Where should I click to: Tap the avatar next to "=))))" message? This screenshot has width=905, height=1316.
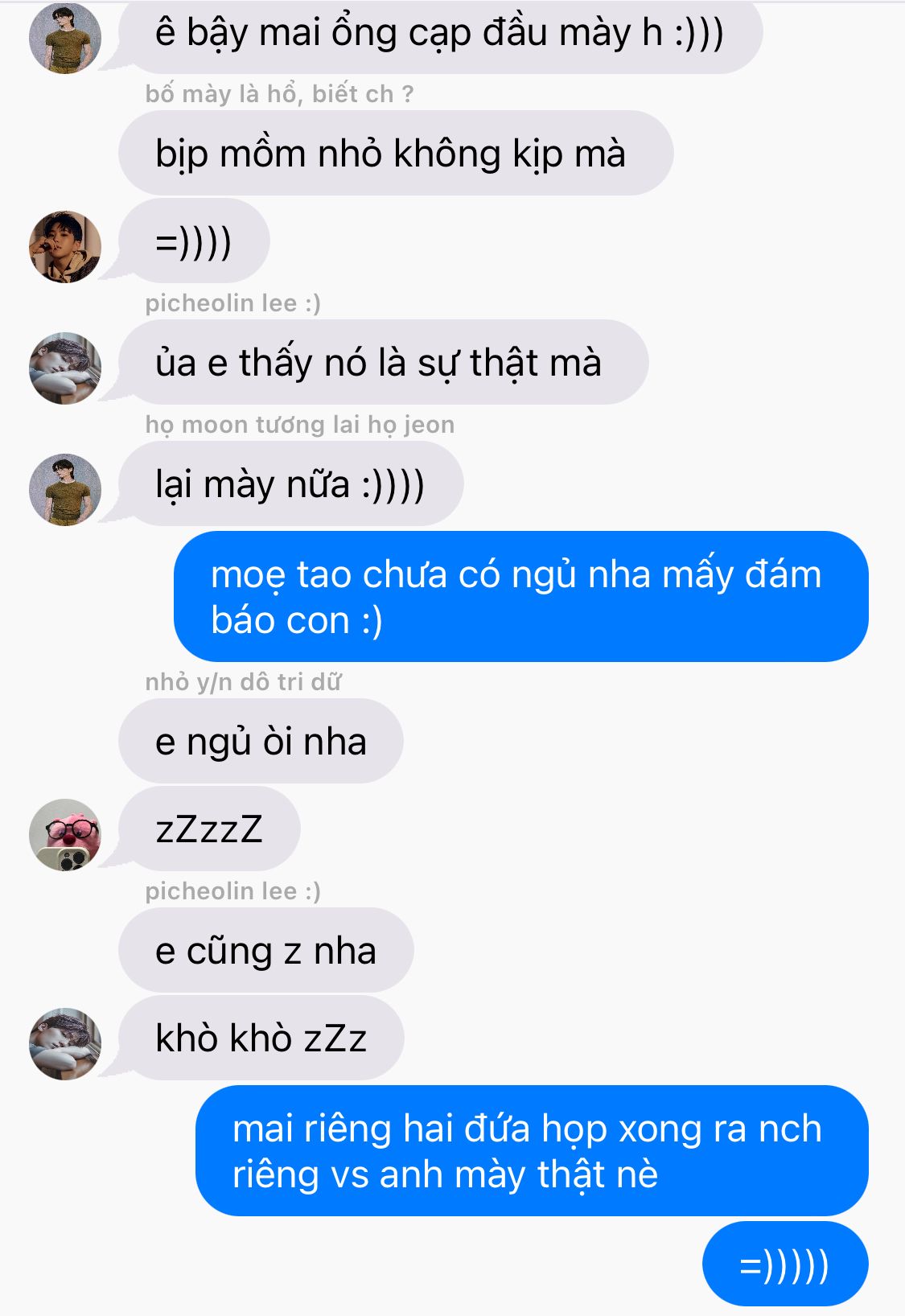(x=65, y=247)
